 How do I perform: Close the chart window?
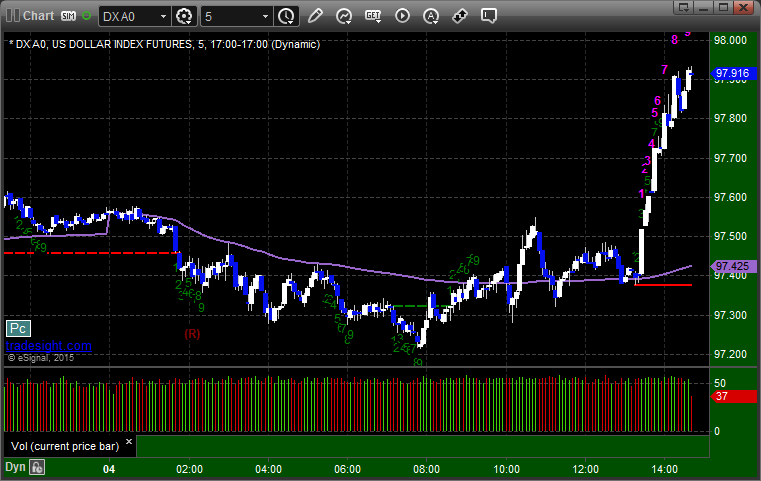[744, 7]
